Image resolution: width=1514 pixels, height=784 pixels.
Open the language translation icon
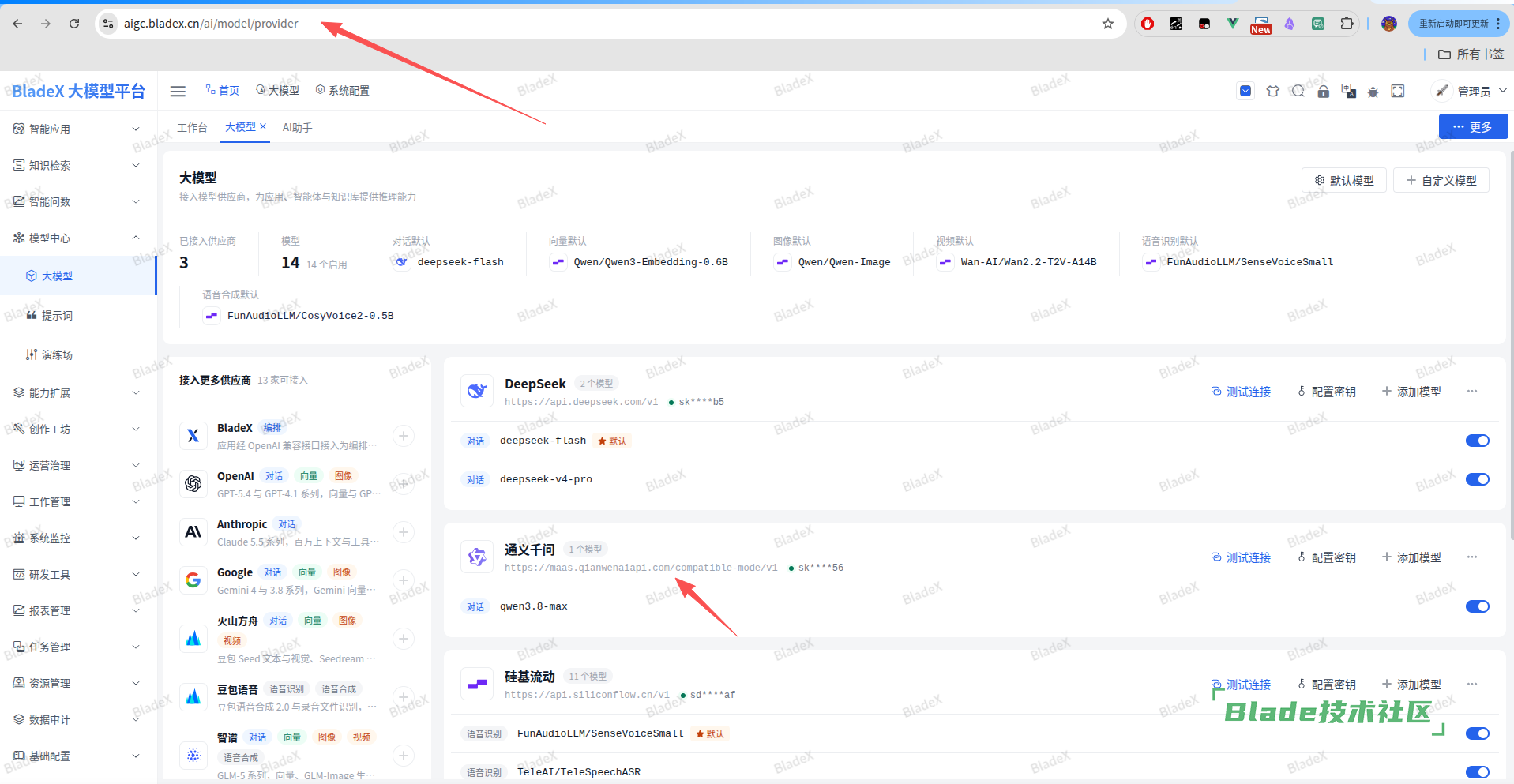(1349, 92)
